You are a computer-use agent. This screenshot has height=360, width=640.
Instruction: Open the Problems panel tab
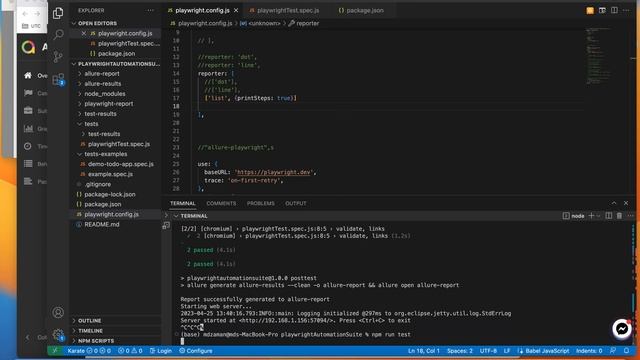coord(260,203)
